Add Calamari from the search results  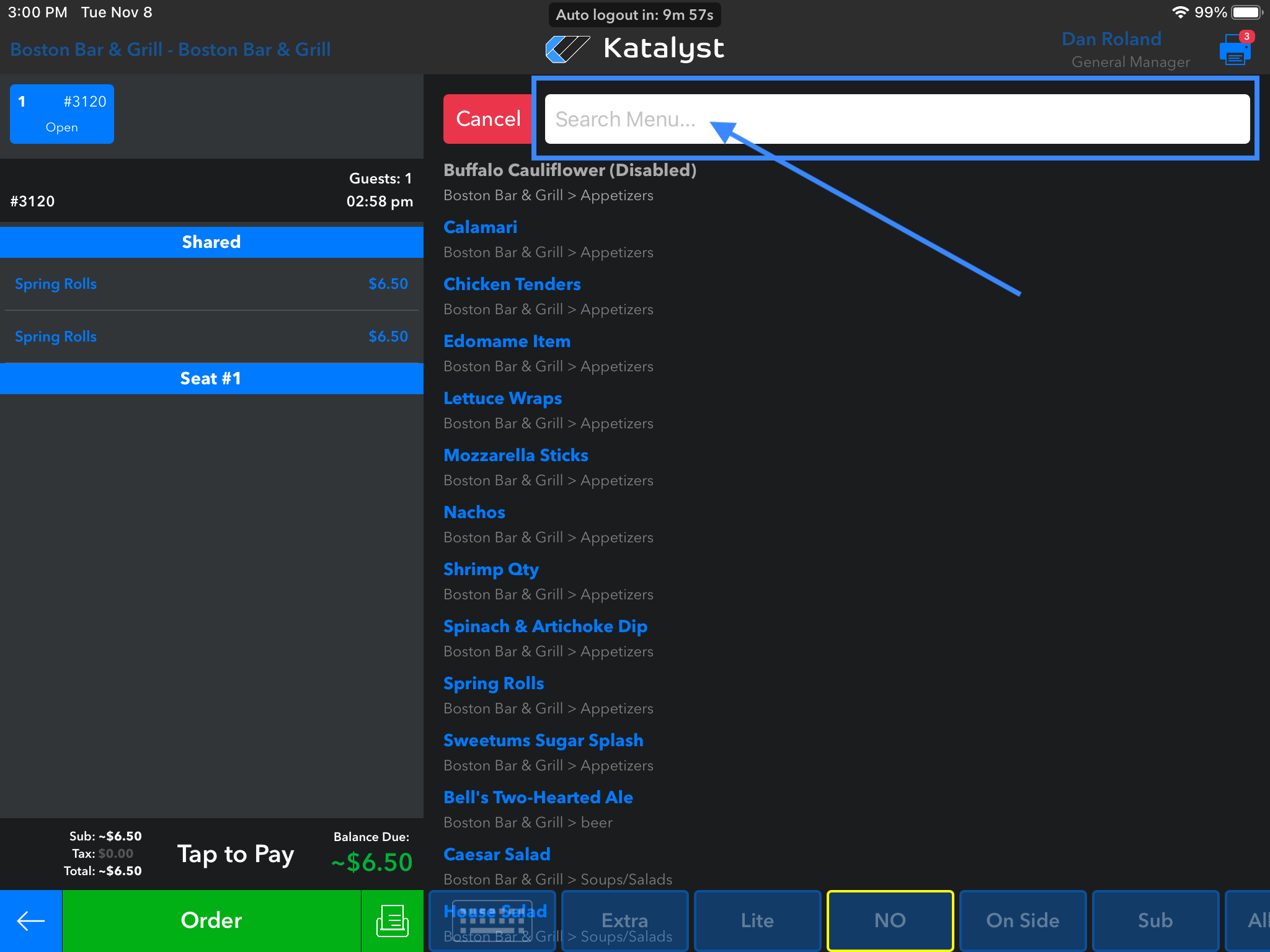click(x=481, y=227)
